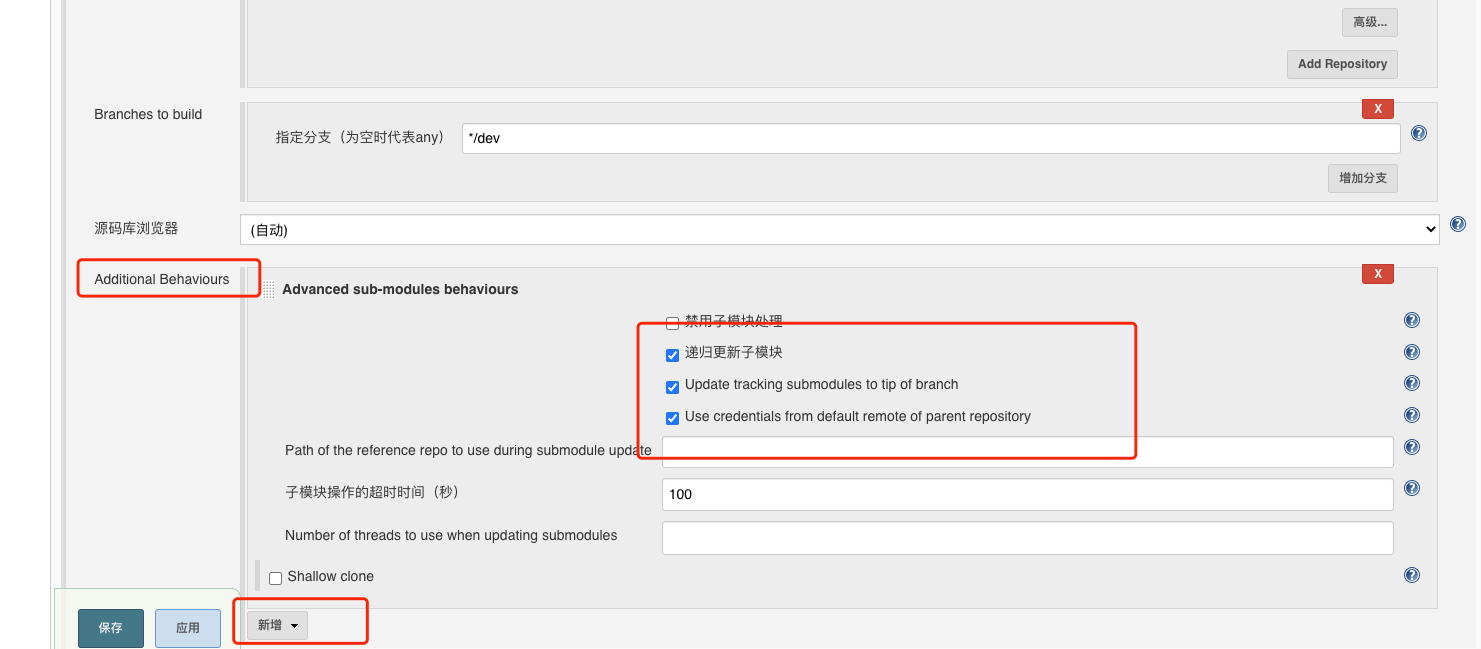This screenshot has width=1481, height=649.
Task: Grab the drag handle beside Advanced sub-modules behaviours
Action: (x=269, y=289)
